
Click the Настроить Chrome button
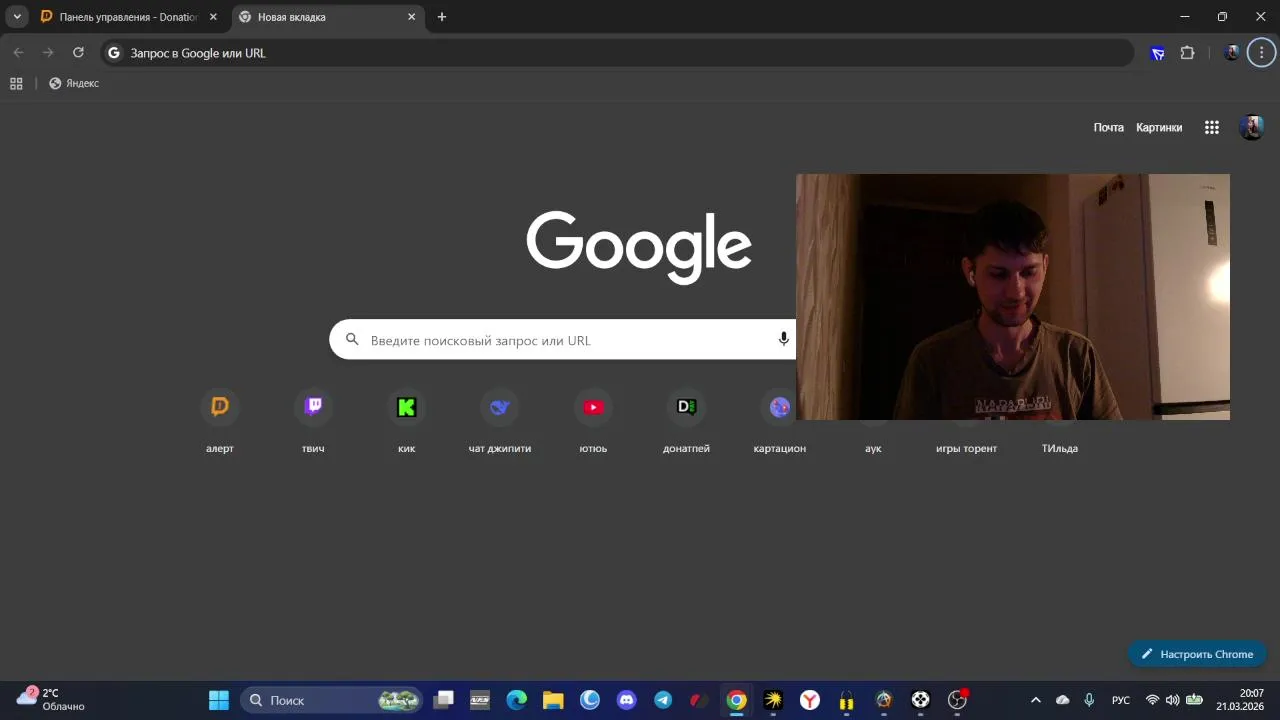pos(1197,654)
